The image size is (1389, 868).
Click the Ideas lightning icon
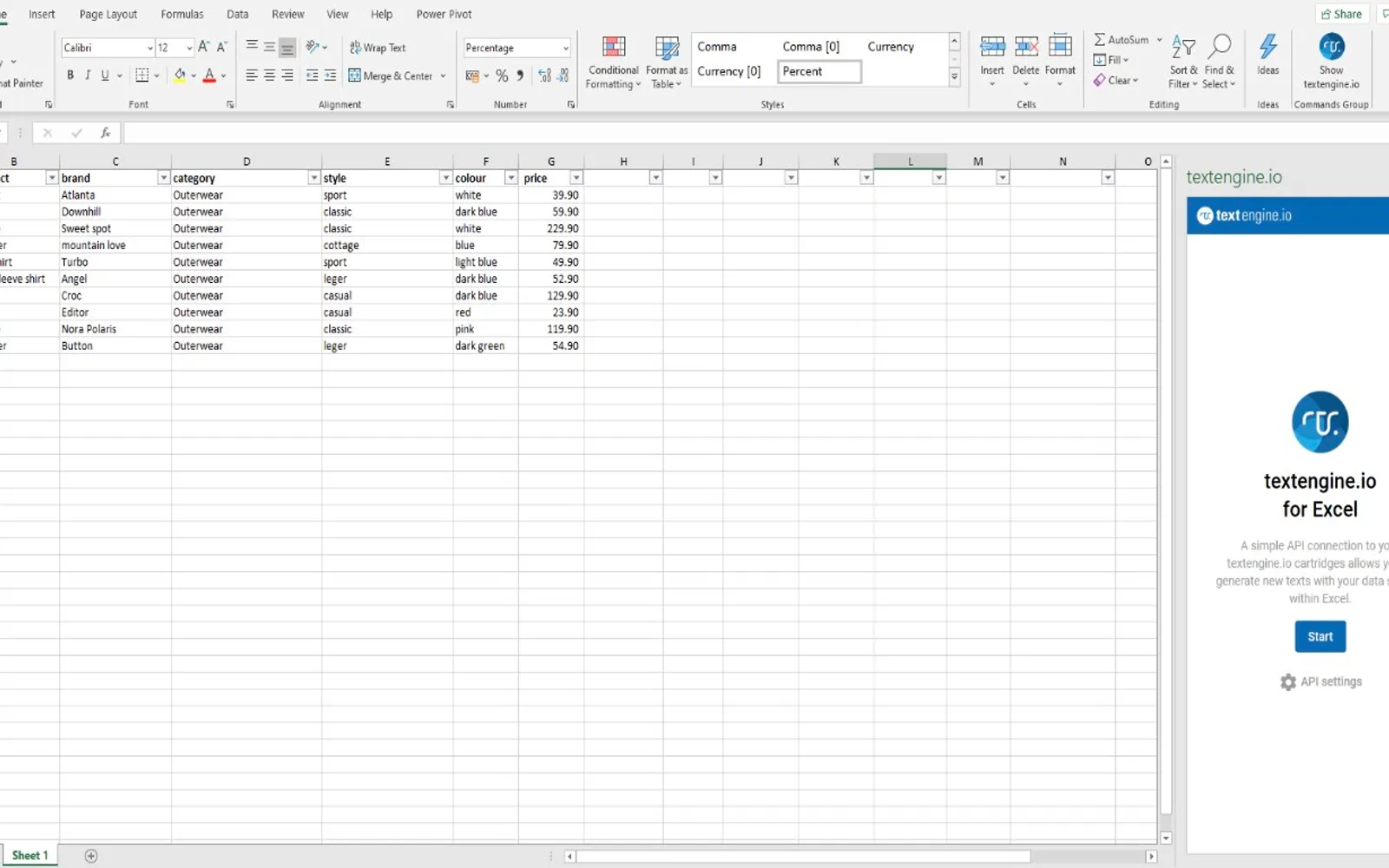(1267, 47)
